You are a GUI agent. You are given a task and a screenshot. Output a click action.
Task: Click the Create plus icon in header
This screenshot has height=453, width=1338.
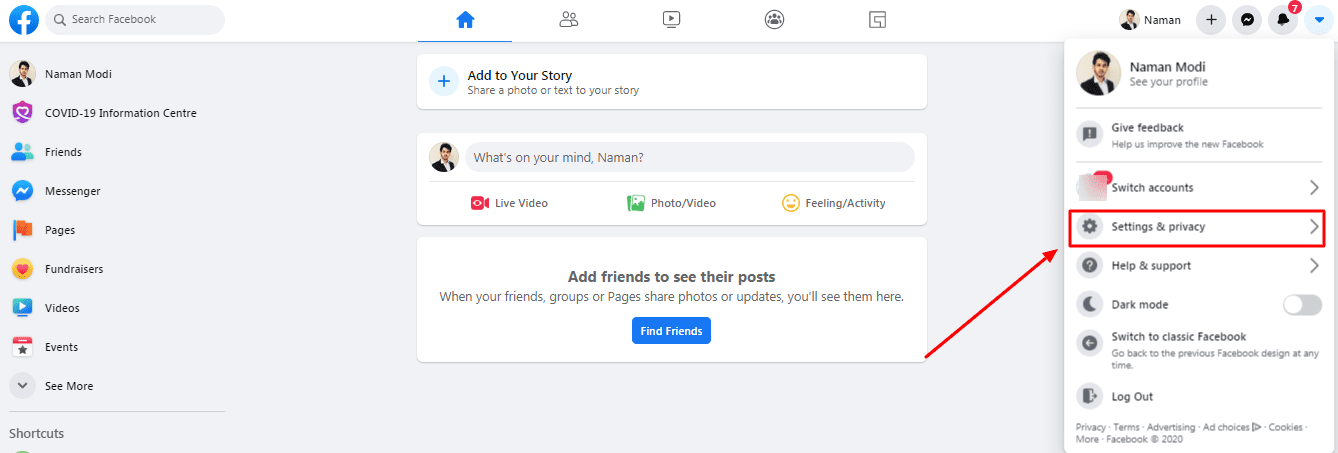(1211, 20)
